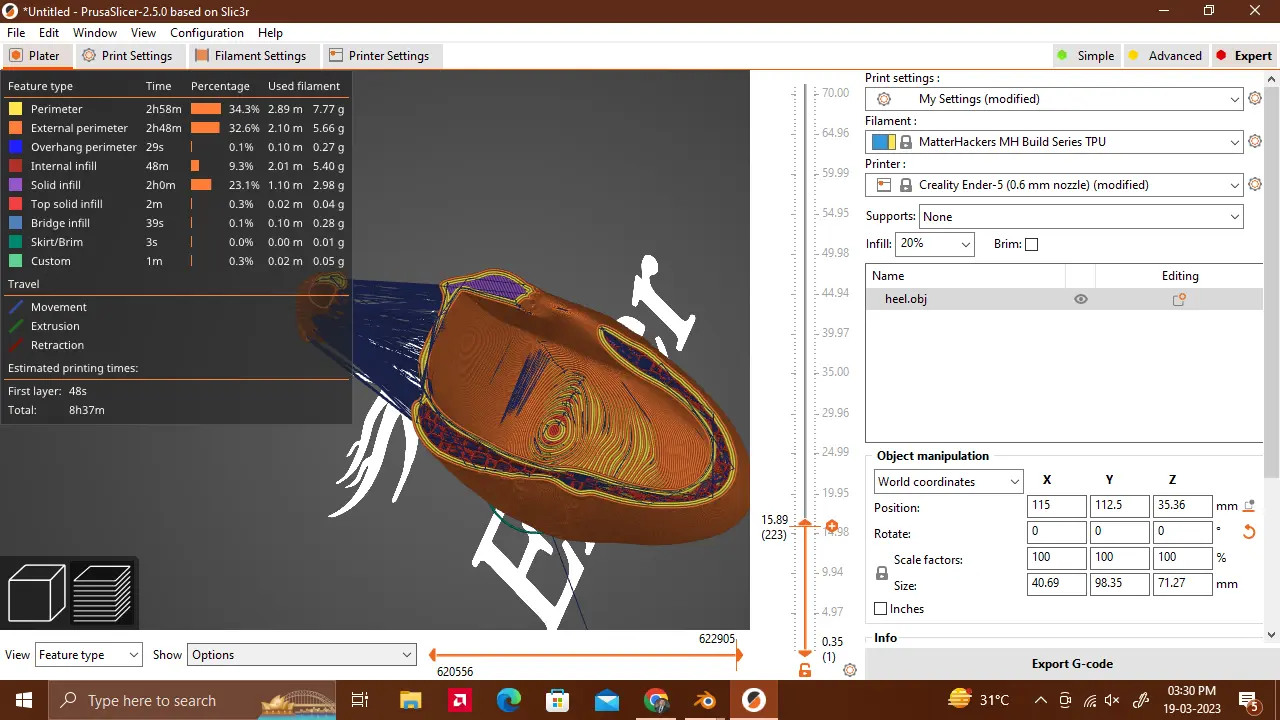Open the Window menu
The width and height of the screenshot is (1280, 720).
[95, 33]
